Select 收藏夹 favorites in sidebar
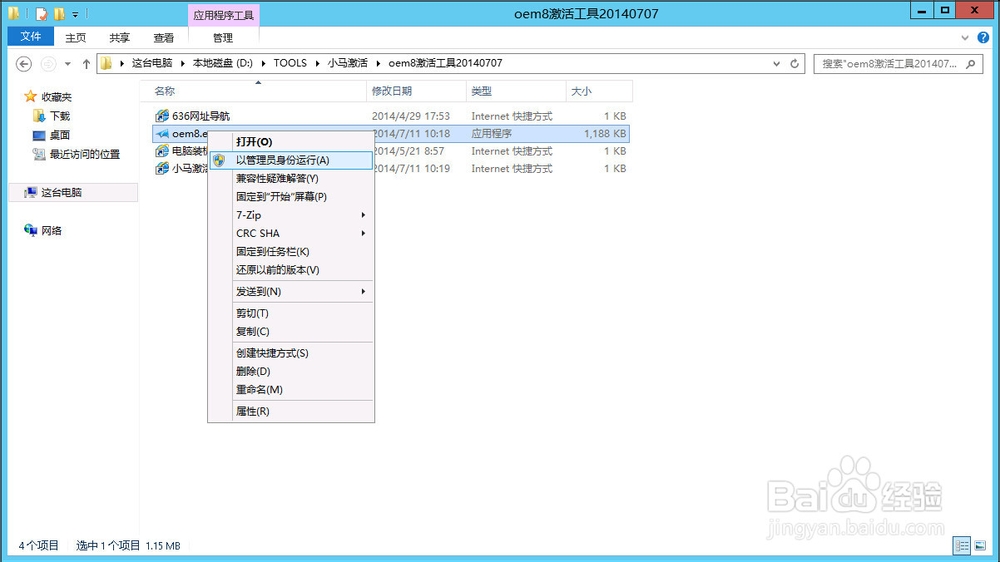 (x=56, y=97)
